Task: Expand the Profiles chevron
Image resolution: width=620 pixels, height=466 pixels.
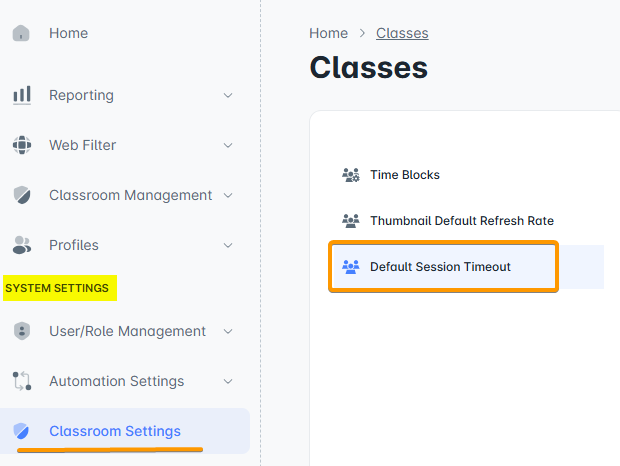Action: point(228,245)
